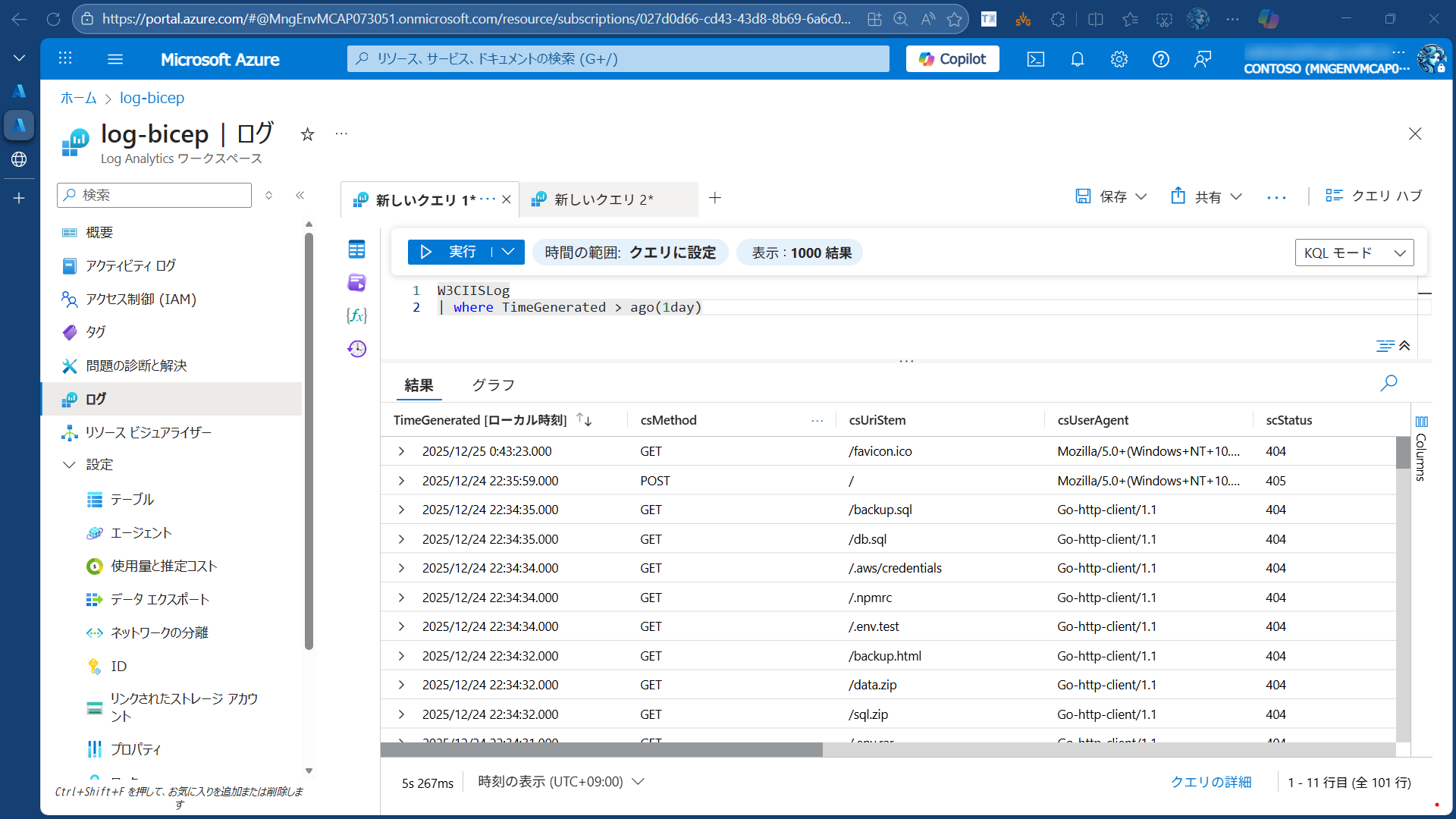Image resolution: width=1456 pixels, height=819 pixels.
Task: Collapse the query editor with double chevron
Action: pos(1404,346)
